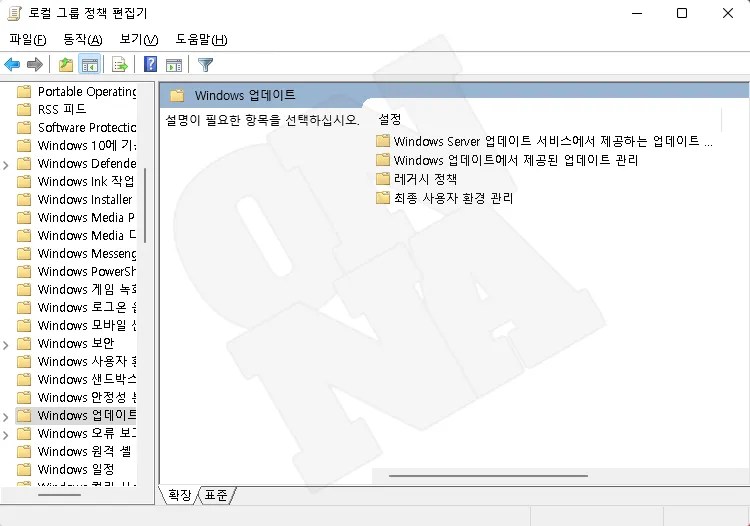Open the 보기(V) menu
The width and height of the screenshot is (750, 526).
pyautogui.click(x=139, y=39)
